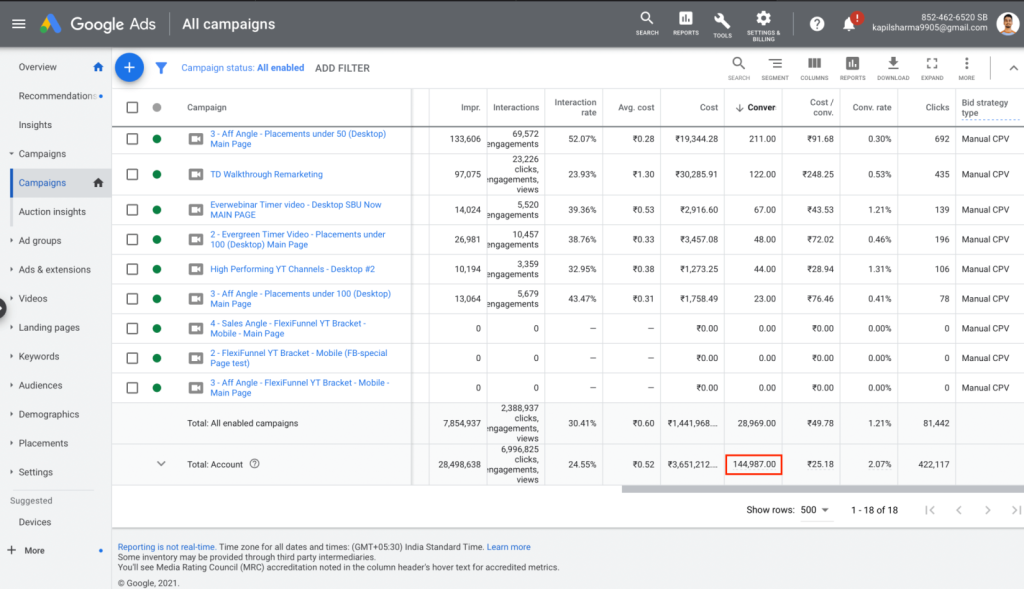Viewport: 1024px width, 589px height.
Task: Tick the select-all campaigns checkbox
Action: (133, 107)
